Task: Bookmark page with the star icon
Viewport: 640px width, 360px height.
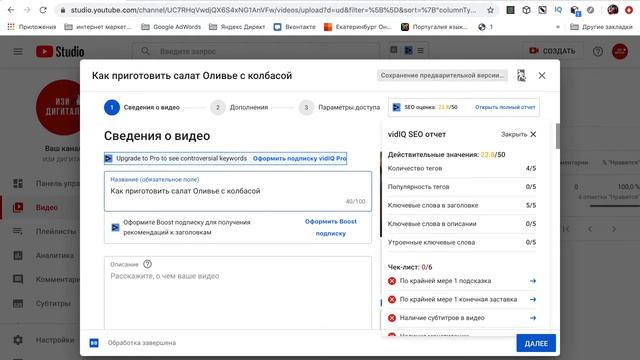Action: coord(490,10)
